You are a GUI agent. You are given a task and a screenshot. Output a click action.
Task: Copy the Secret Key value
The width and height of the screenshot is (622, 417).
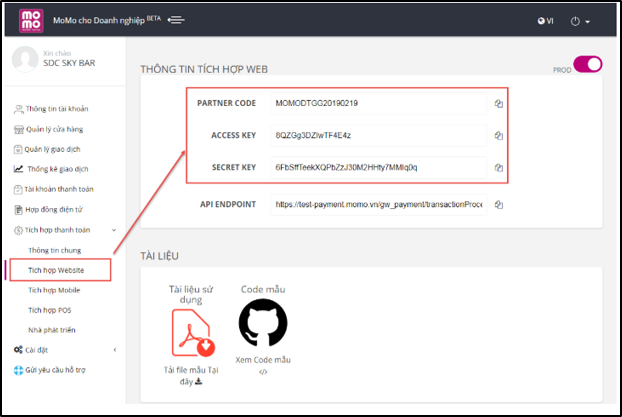[x=499, y=168]
